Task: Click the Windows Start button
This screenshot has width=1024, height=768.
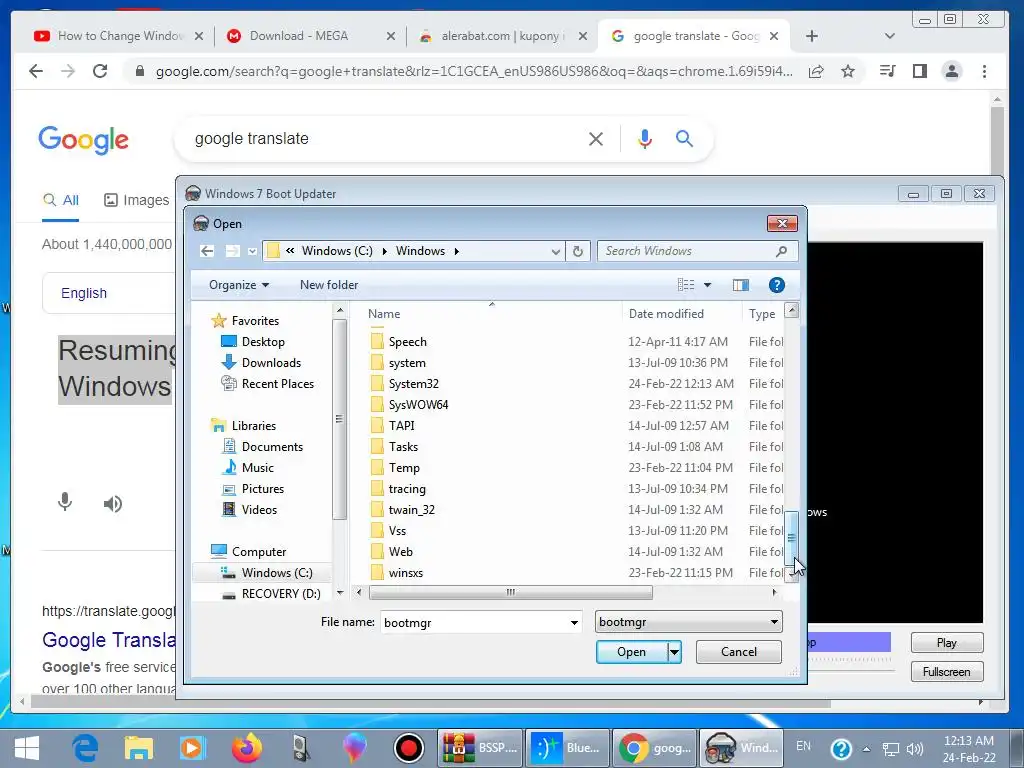Action: click(x=27, y=748)
